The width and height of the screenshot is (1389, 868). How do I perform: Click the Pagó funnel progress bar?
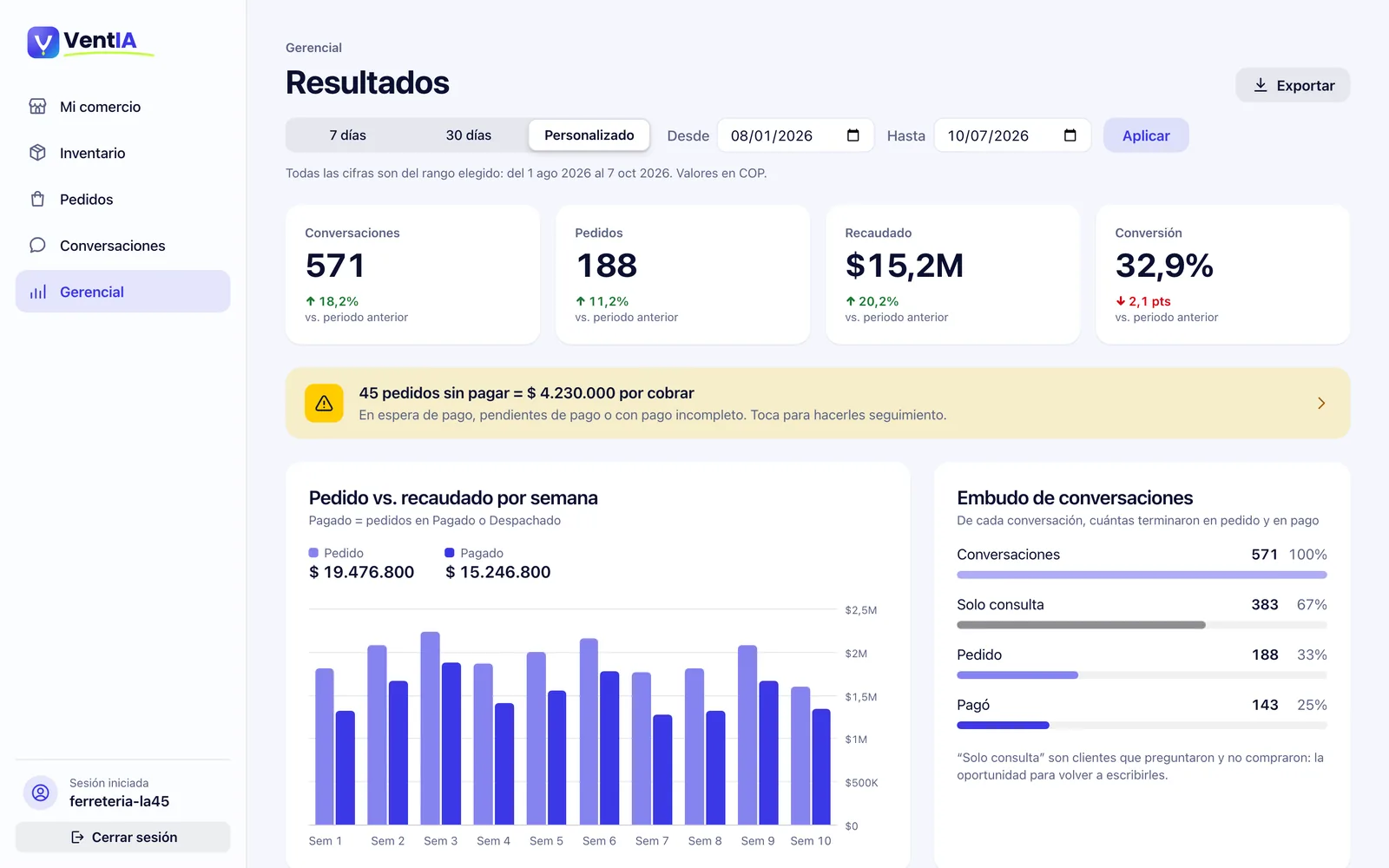click(1142, 726)
